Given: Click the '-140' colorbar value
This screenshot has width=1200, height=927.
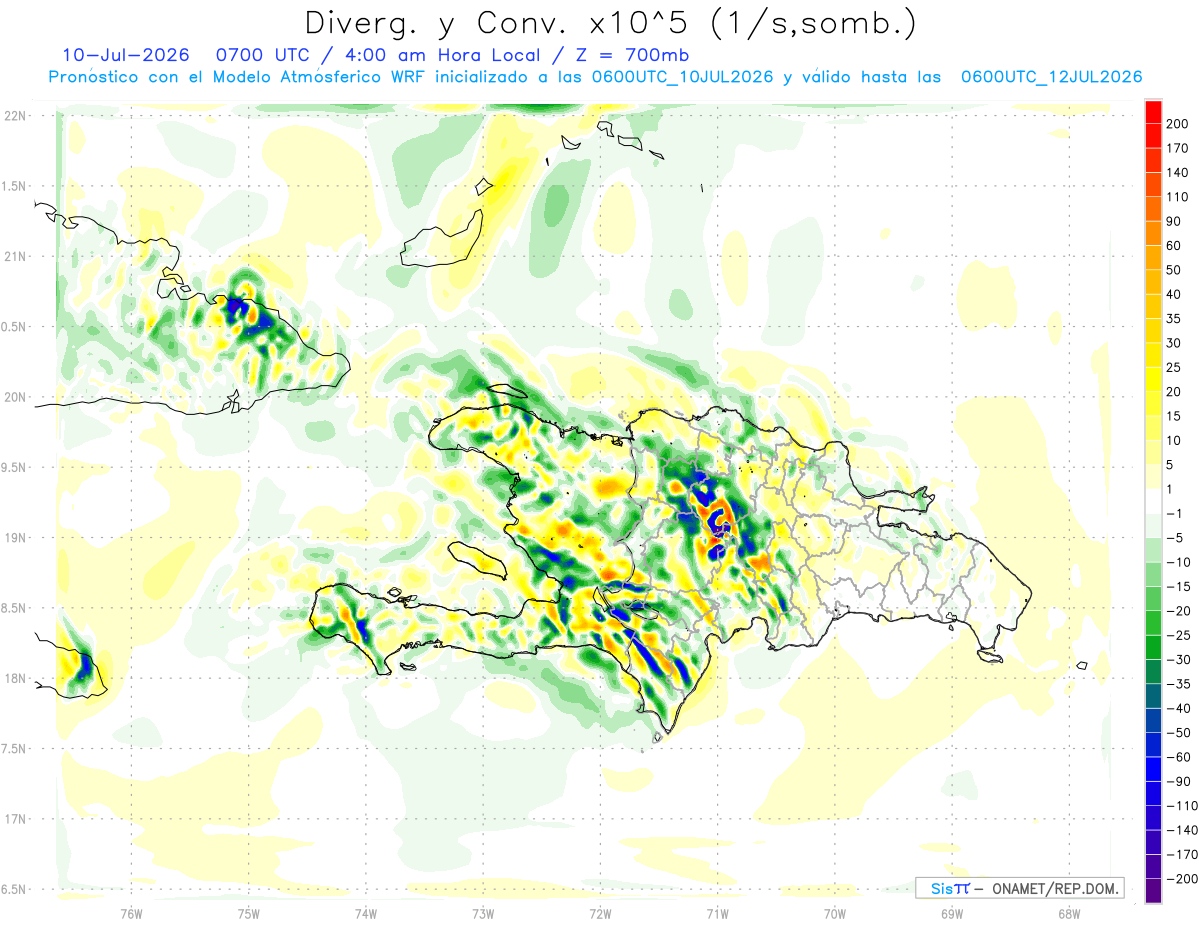Looking at the screenshot, I should [1182, 830].
